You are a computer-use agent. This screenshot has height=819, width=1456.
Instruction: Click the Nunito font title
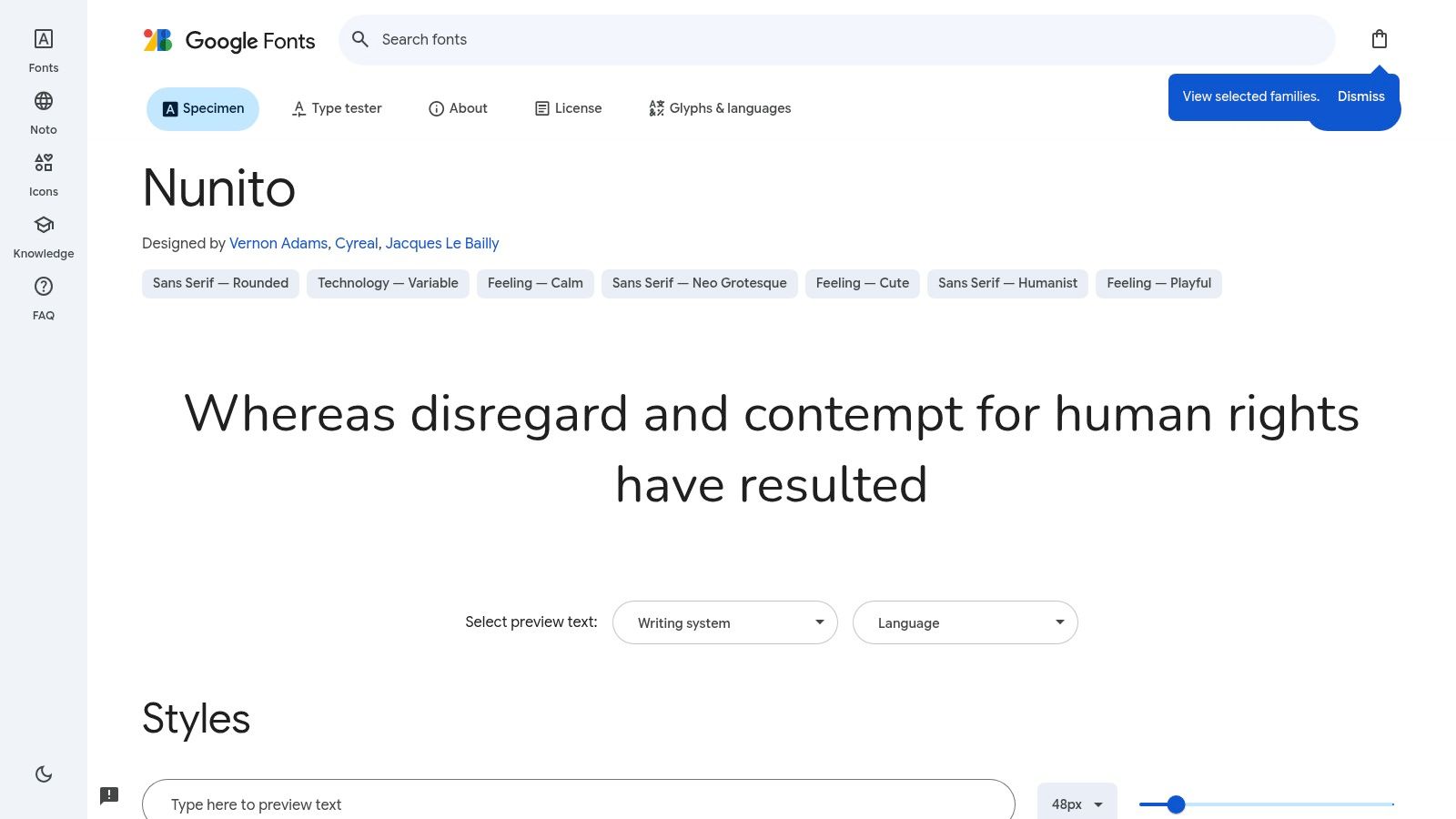tap(219, 188)
